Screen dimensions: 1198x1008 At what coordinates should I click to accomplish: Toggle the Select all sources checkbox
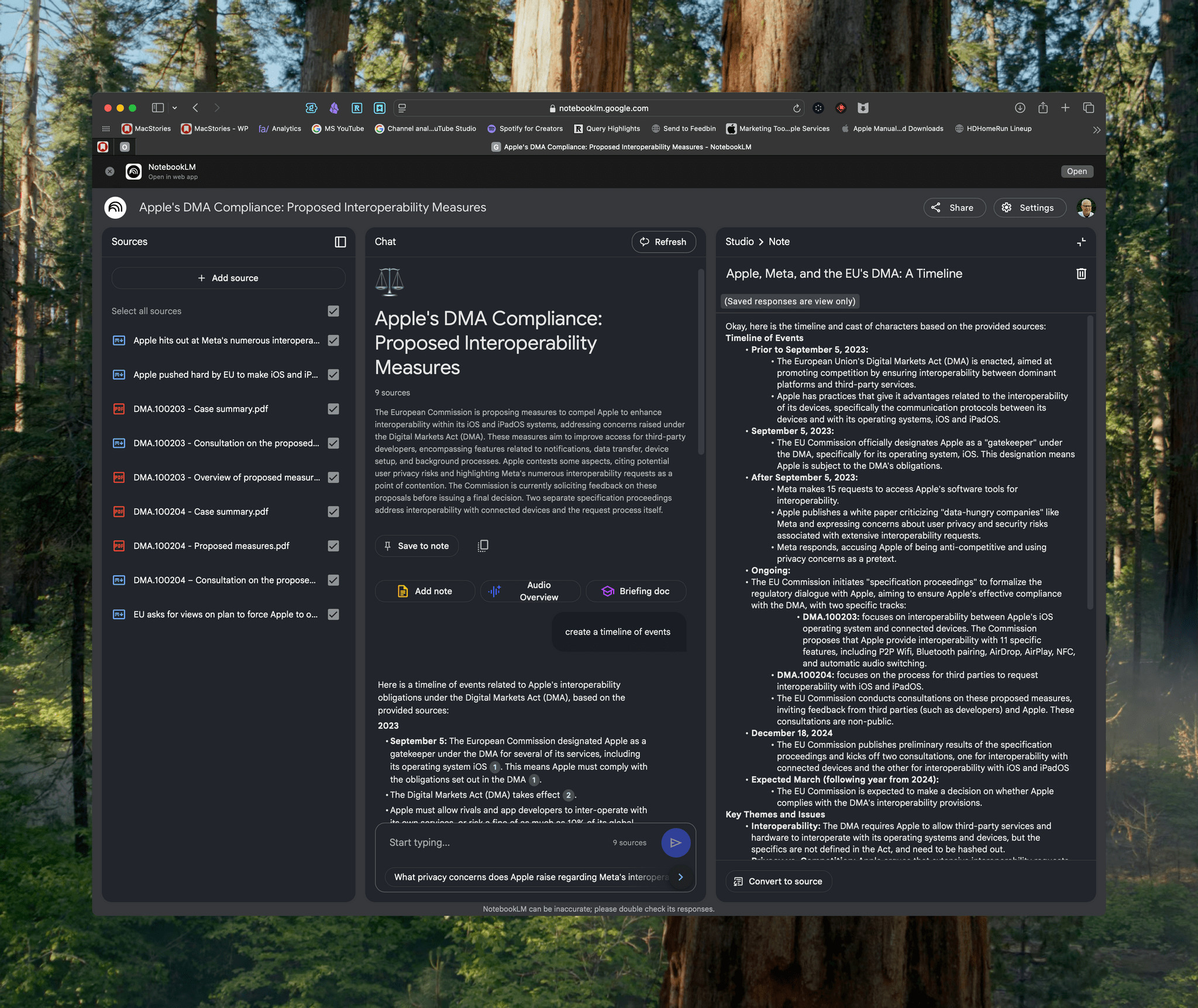click(333, 311)
